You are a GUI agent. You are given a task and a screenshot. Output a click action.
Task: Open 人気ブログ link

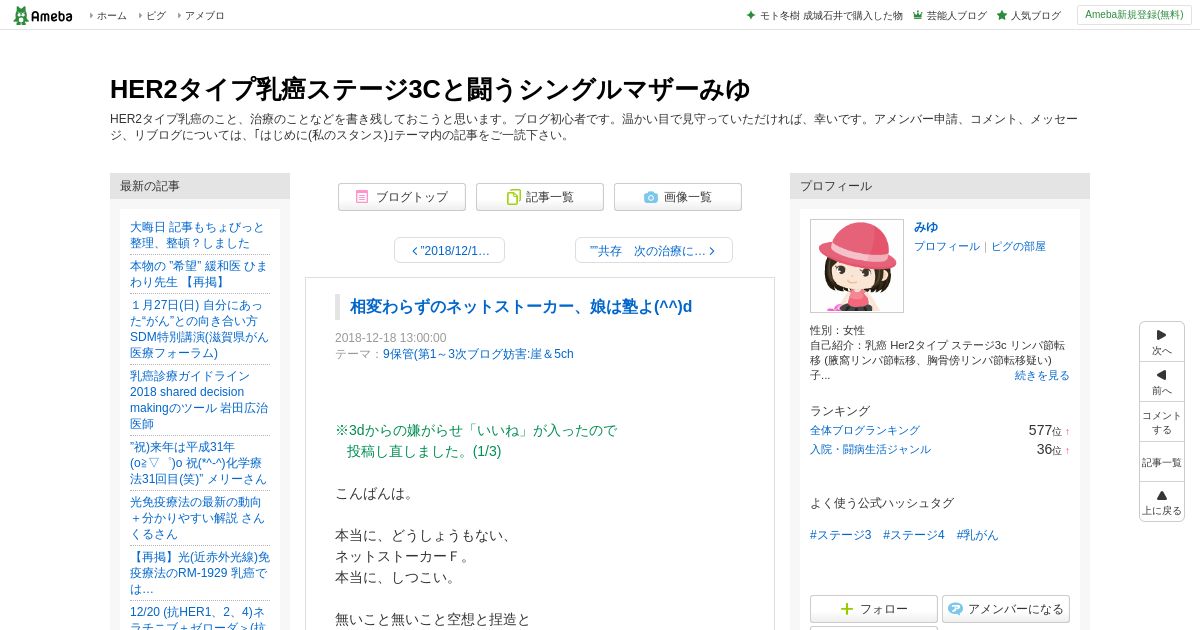coord(1035,15)
